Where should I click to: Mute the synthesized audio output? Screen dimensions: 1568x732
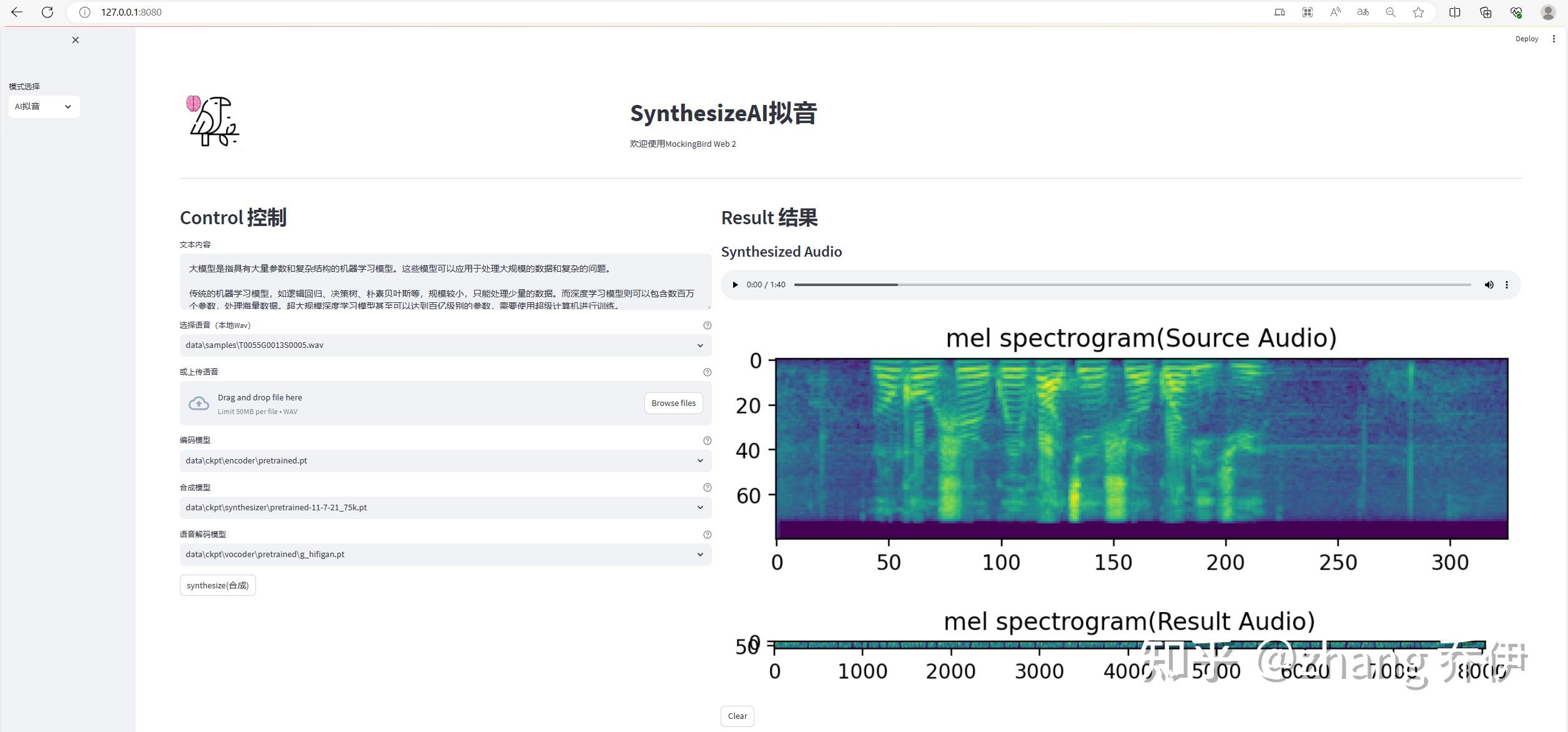pyautogui.click(x=1489, y=284)
